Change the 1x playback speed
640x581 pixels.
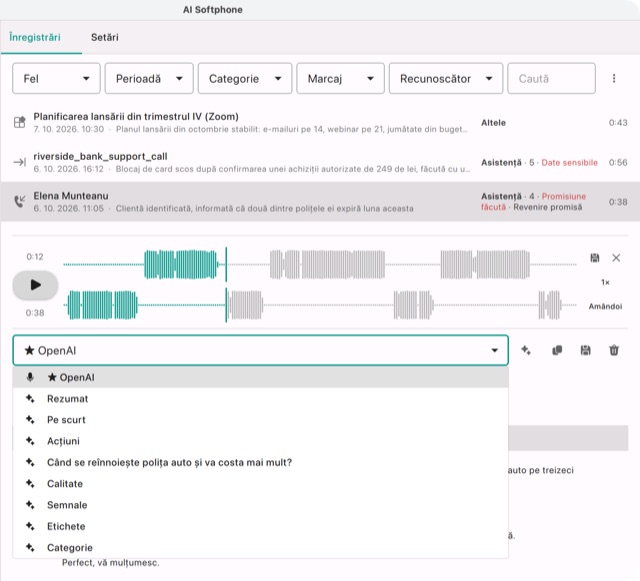[605, 282]
